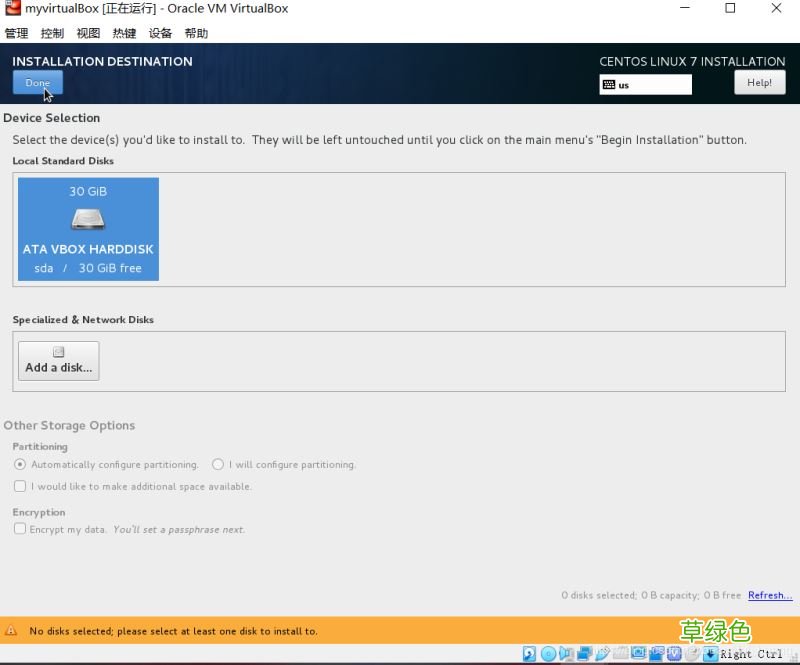Click the audio status icon in the status bar

coord(565,655)
